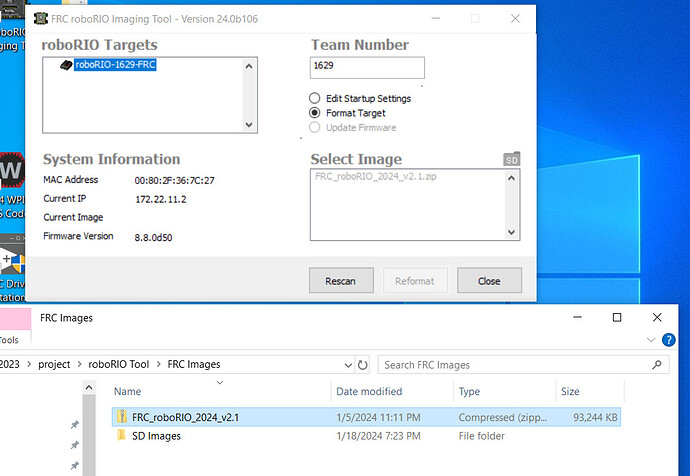Open the SD card image icon

coord(511,159)
